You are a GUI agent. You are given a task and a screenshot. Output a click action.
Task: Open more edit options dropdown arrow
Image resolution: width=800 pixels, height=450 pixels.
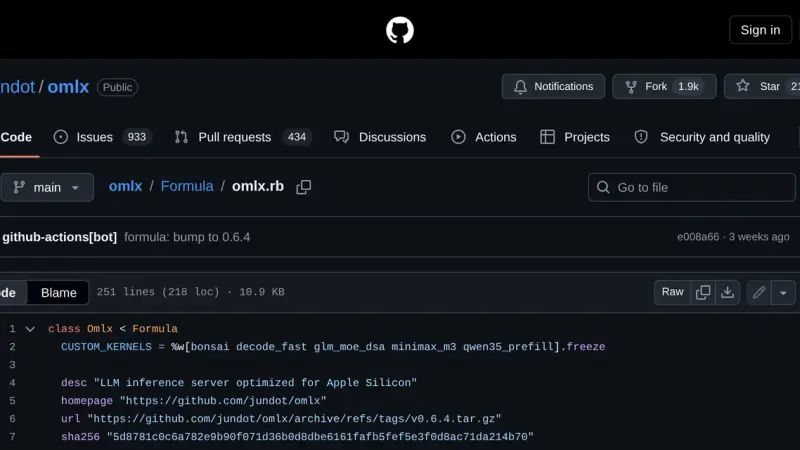pos(783,292)
